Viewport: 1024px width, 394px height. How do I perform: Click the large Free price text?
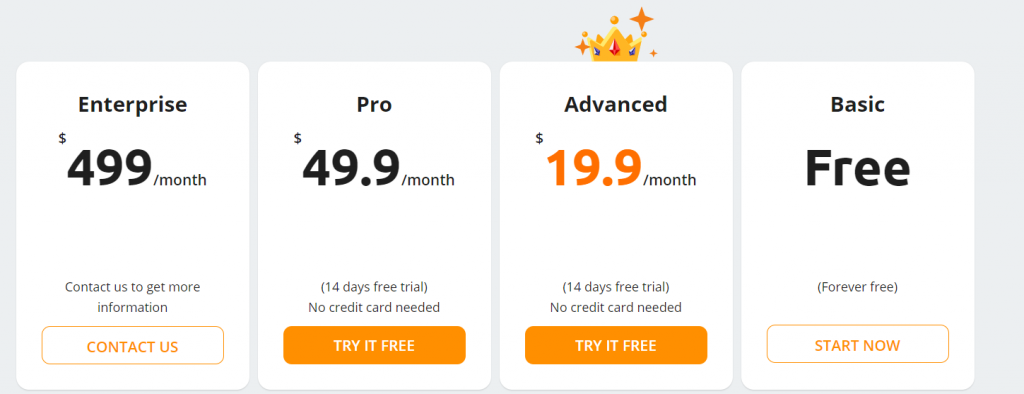tap(857, 167)
